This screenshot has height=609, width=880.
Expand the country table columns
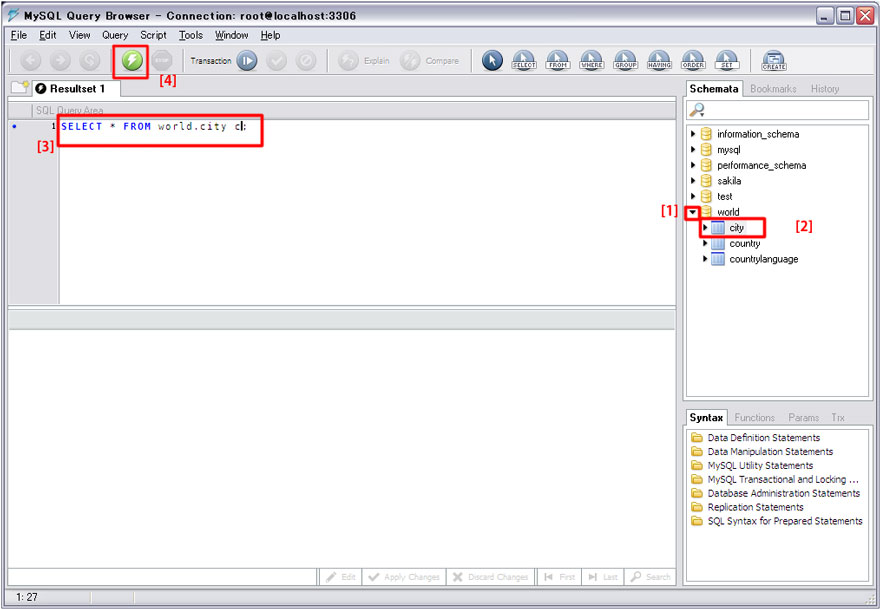(x=705, y=243)
